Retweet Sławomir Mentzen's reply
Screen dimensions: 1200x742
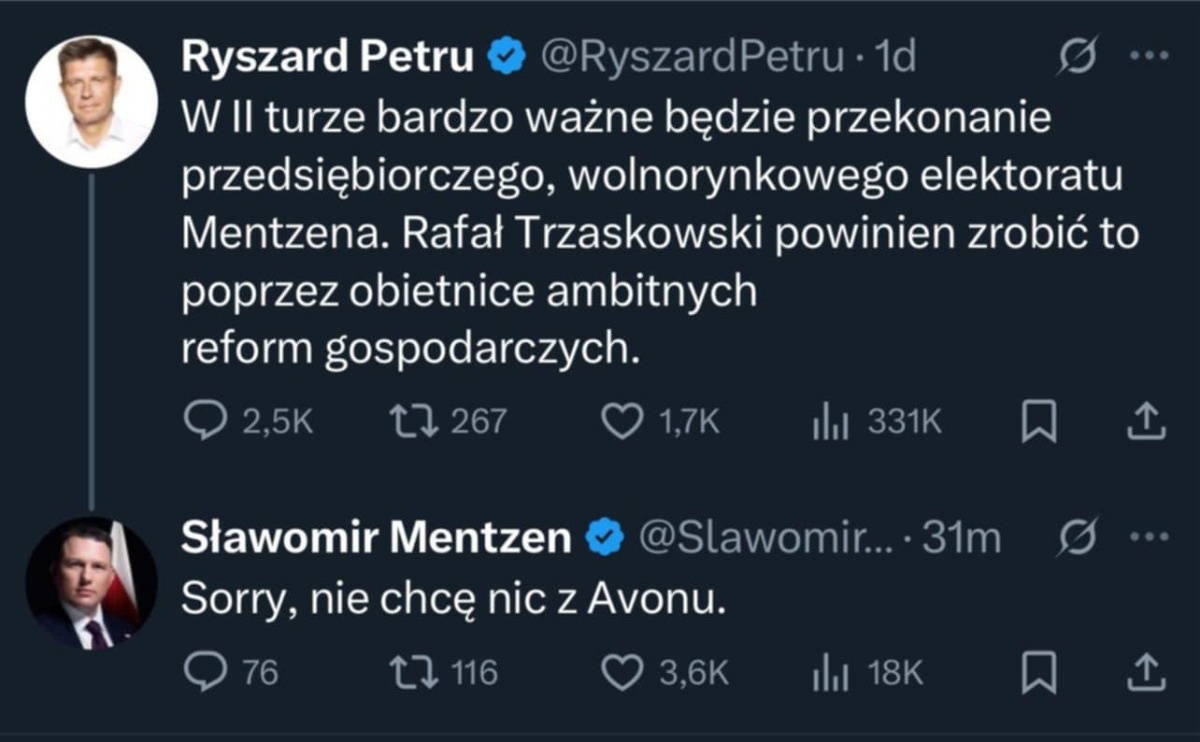(410, 673)
